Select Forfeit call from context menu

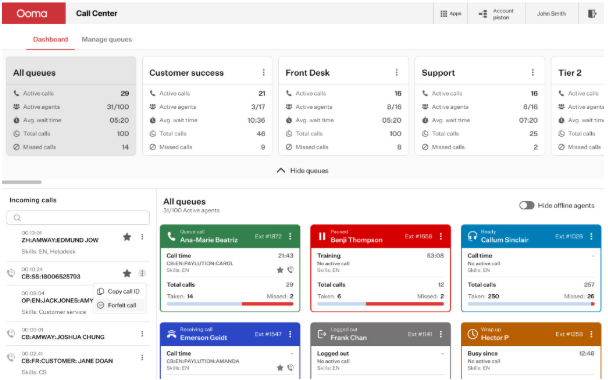[118, 305]
